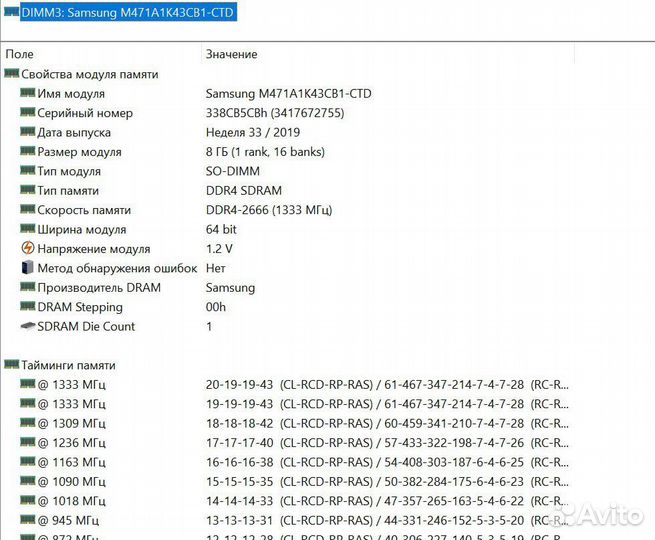Select the DIMM3 Samsung M471A1K43CB1-CTD device entry

point(128,13)
